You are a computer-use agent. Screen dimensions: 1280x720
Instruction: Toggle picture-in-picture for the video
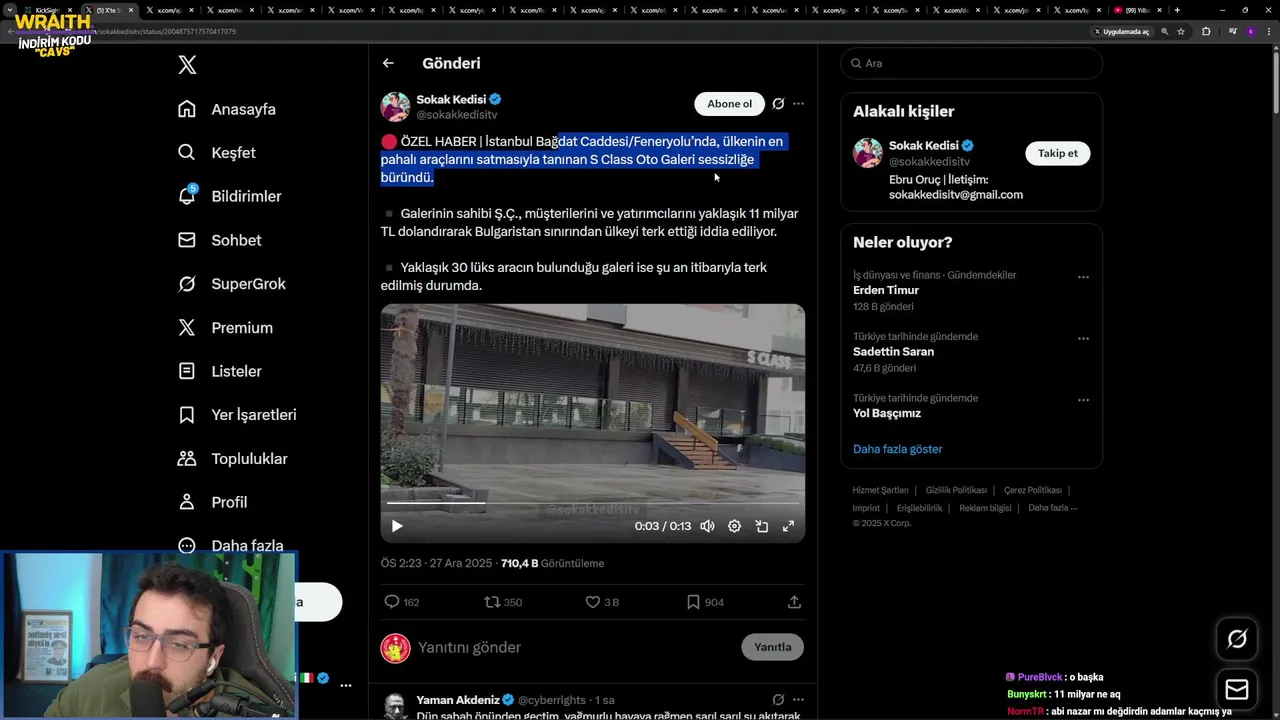coord(761,526)
